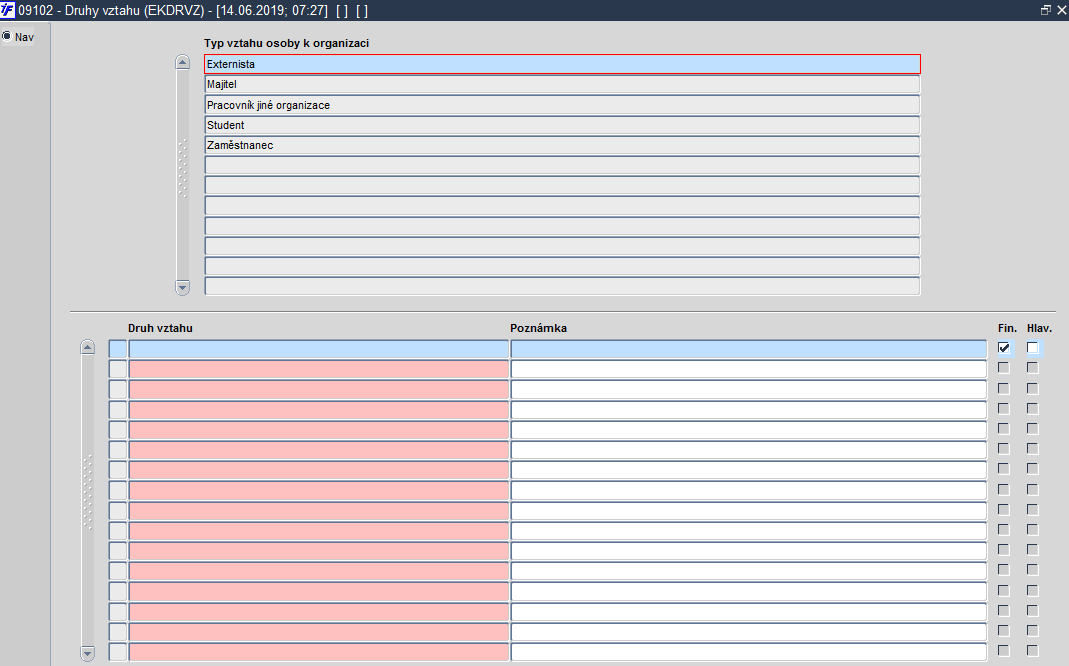
Task: Click the application icon in the title bar
Action: (x=7, y=10)
